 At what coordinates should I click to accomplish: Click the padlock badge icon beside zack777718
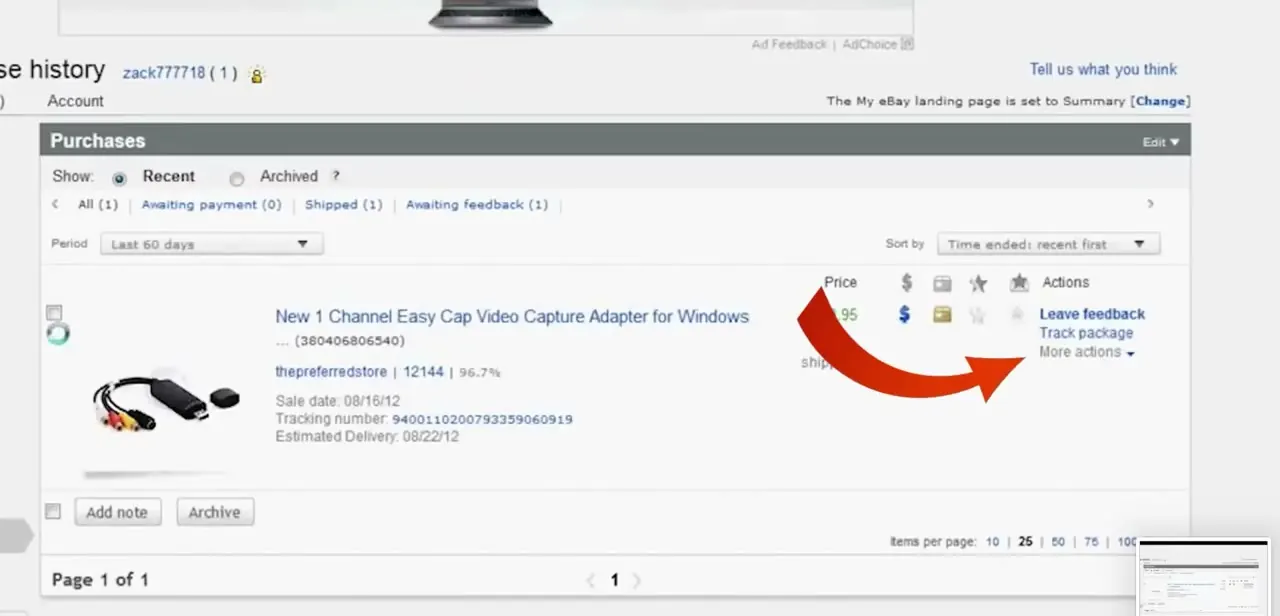click(x=257, y=75)
